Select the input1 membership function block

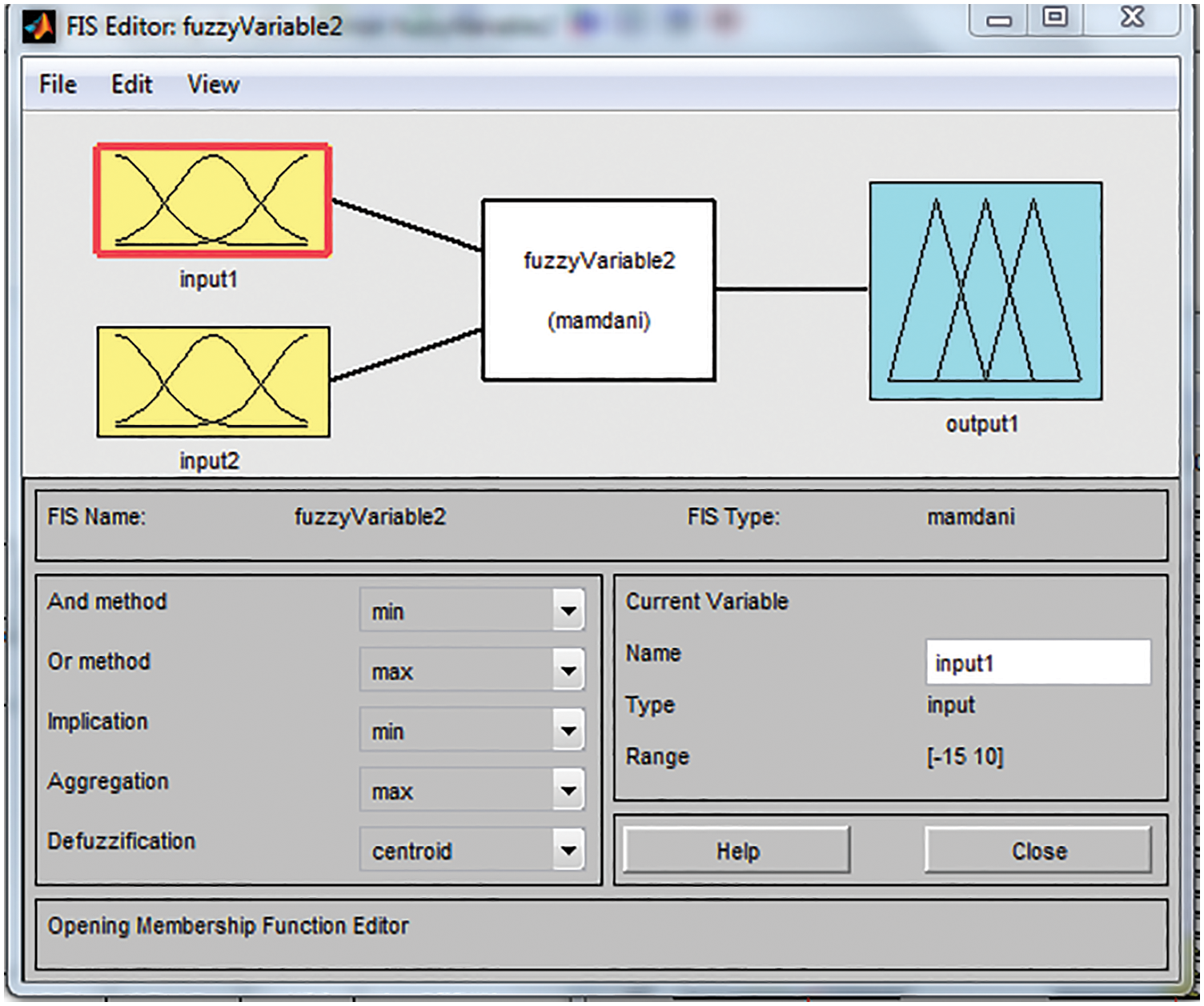coord(212,200)
